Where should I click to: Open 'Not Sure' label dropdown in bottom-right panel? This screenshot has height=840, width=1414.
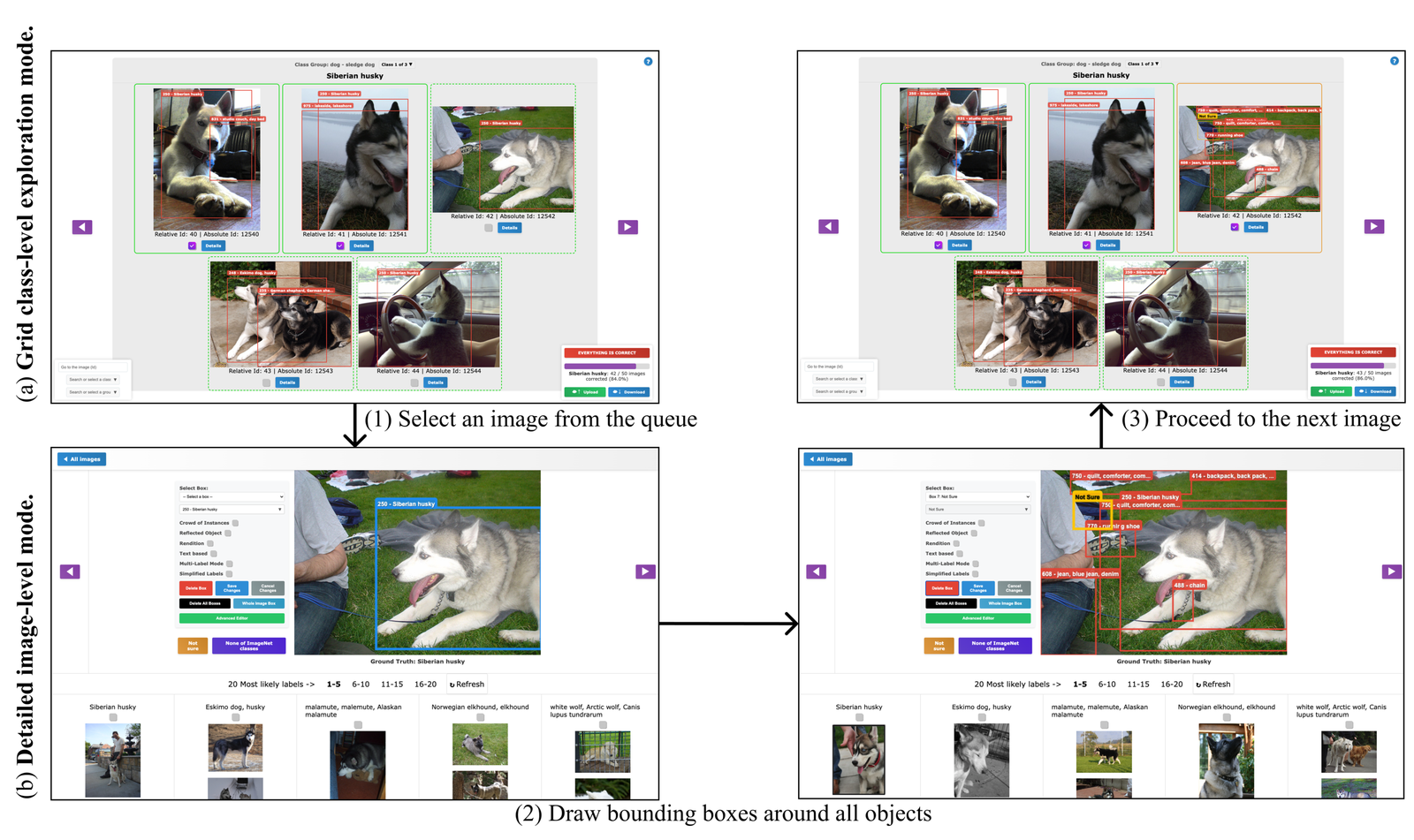pos(978,510)
